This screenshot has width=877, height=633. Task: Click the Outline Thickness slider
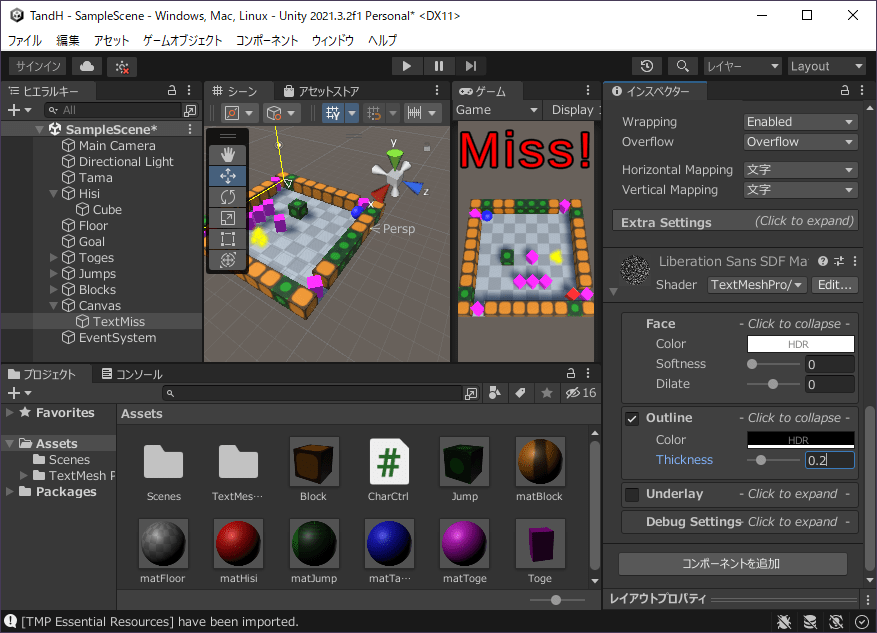(774, 460)
